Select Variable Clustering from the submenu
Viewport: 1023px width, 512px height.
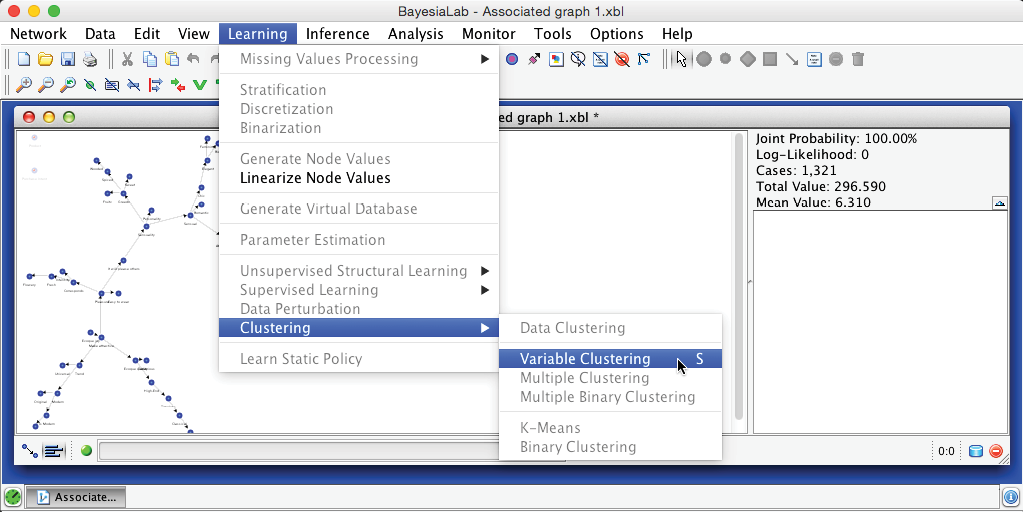point(585,359)
